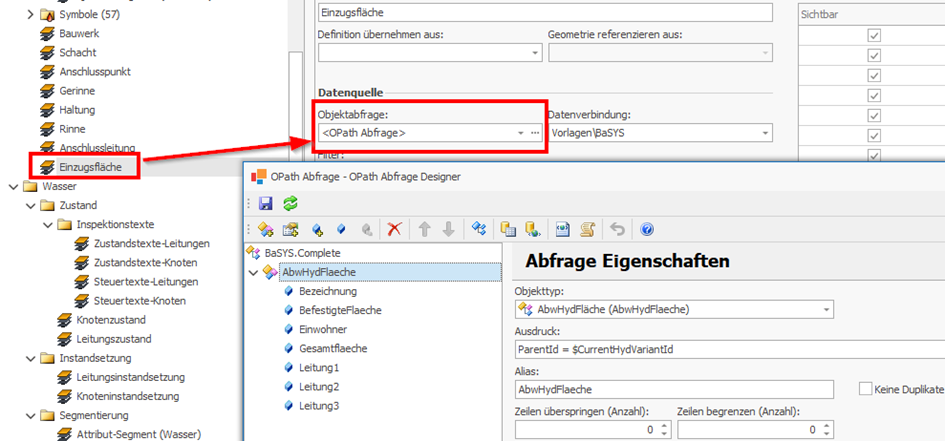Select the Leitung1 attribute node

[319, 368]
